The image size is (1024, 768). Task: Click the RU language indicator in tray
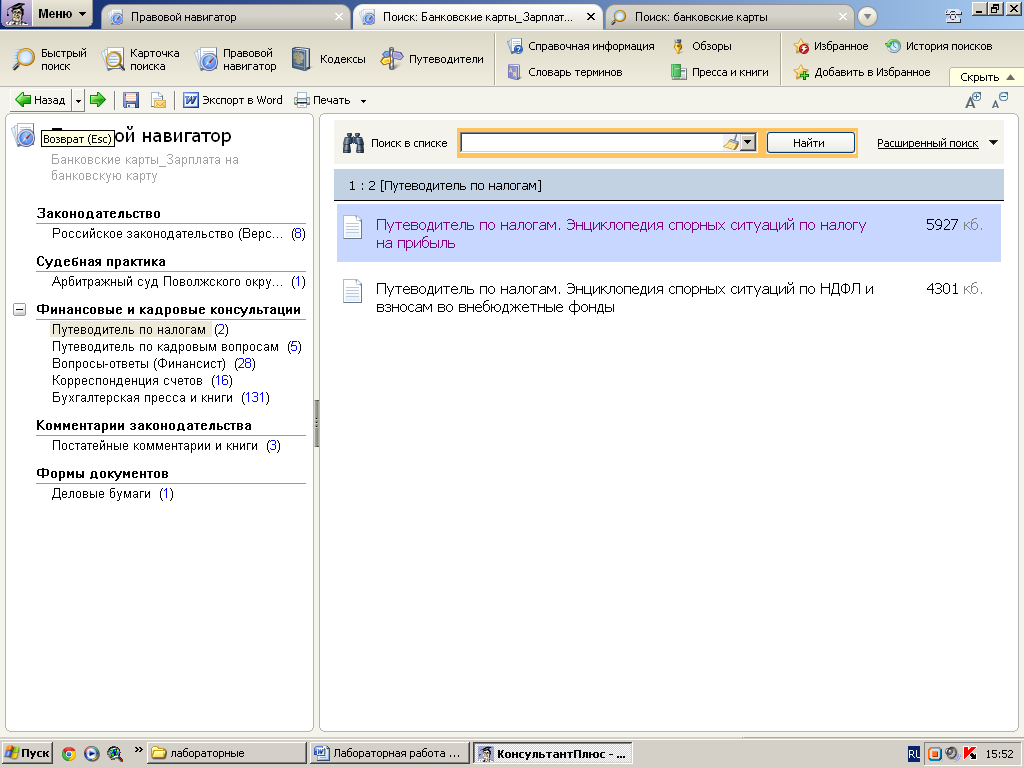(x=914, y=754)
